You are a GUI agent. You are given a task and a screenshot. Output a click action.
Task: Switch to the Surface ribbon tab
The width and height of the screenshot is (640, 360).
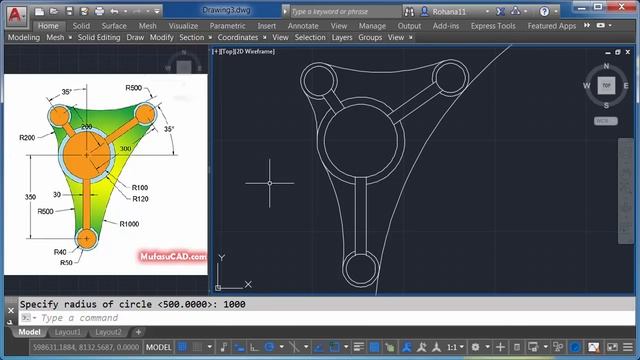(114, 26)
